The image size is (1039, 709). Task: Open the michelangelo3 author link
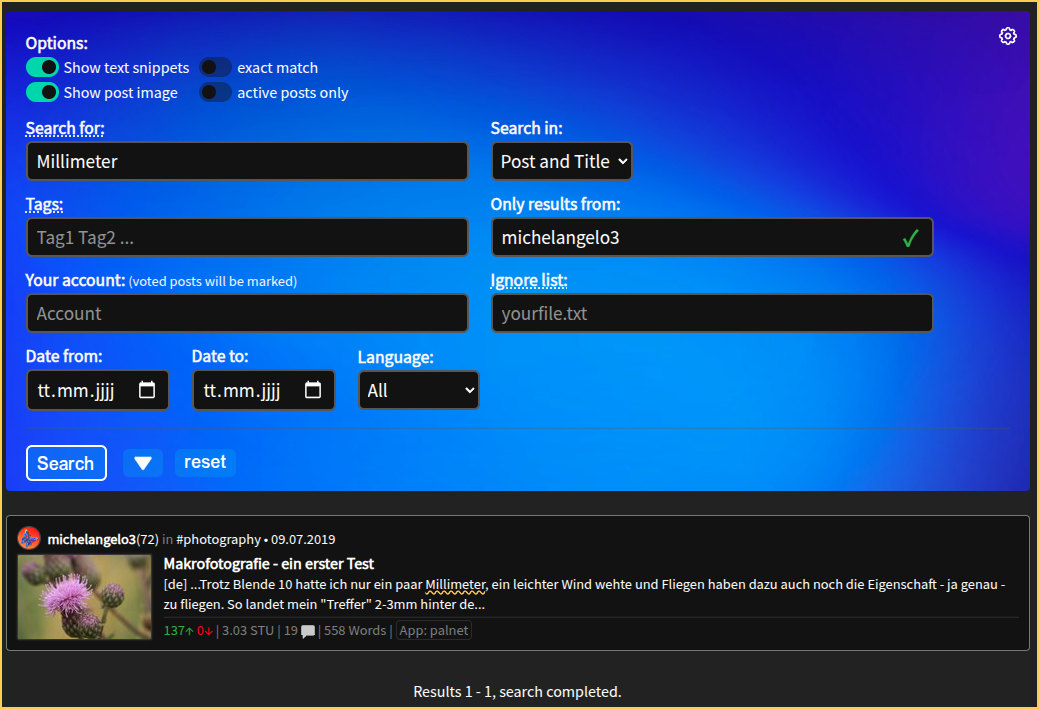point(91,539)
